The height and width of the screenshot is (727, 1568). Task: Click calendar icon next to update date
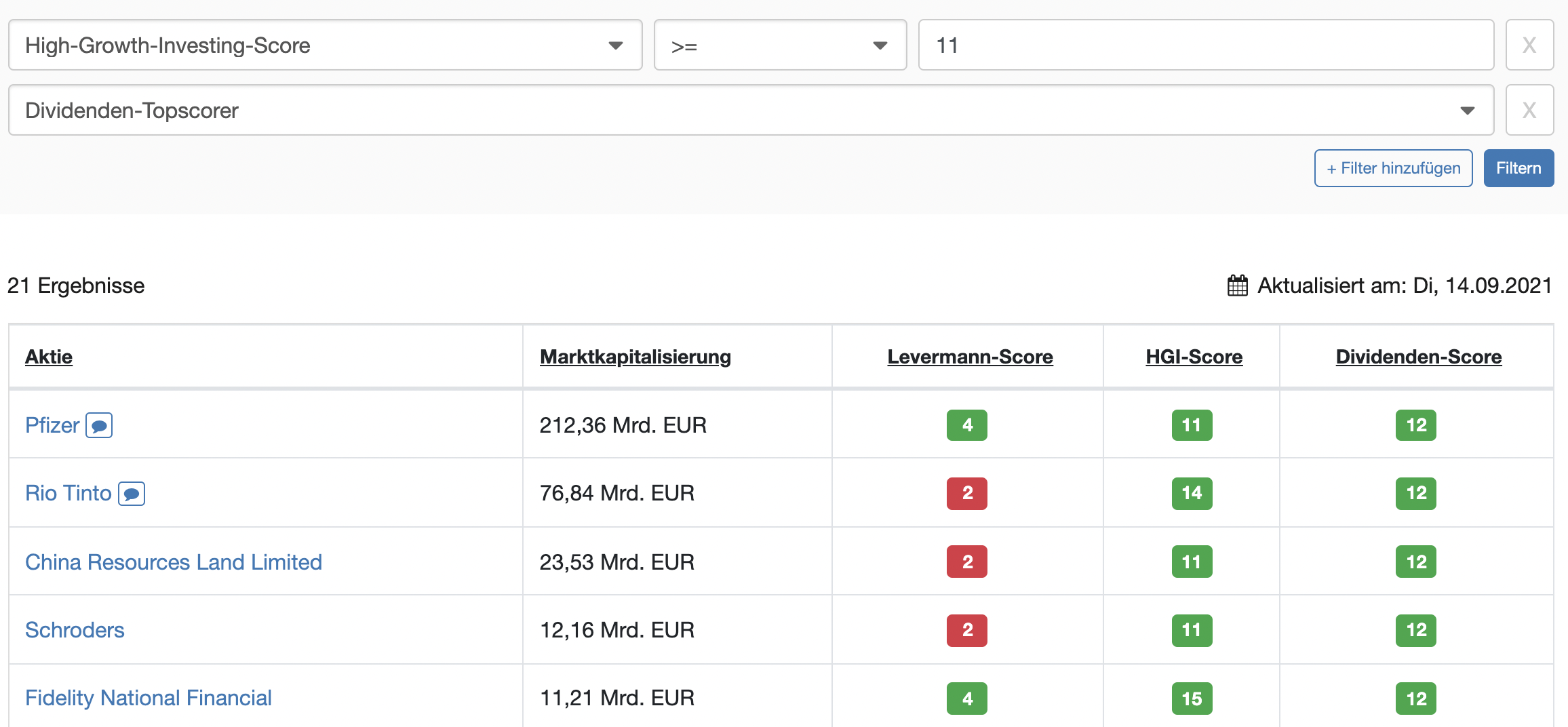click(x=1238, y=286)
